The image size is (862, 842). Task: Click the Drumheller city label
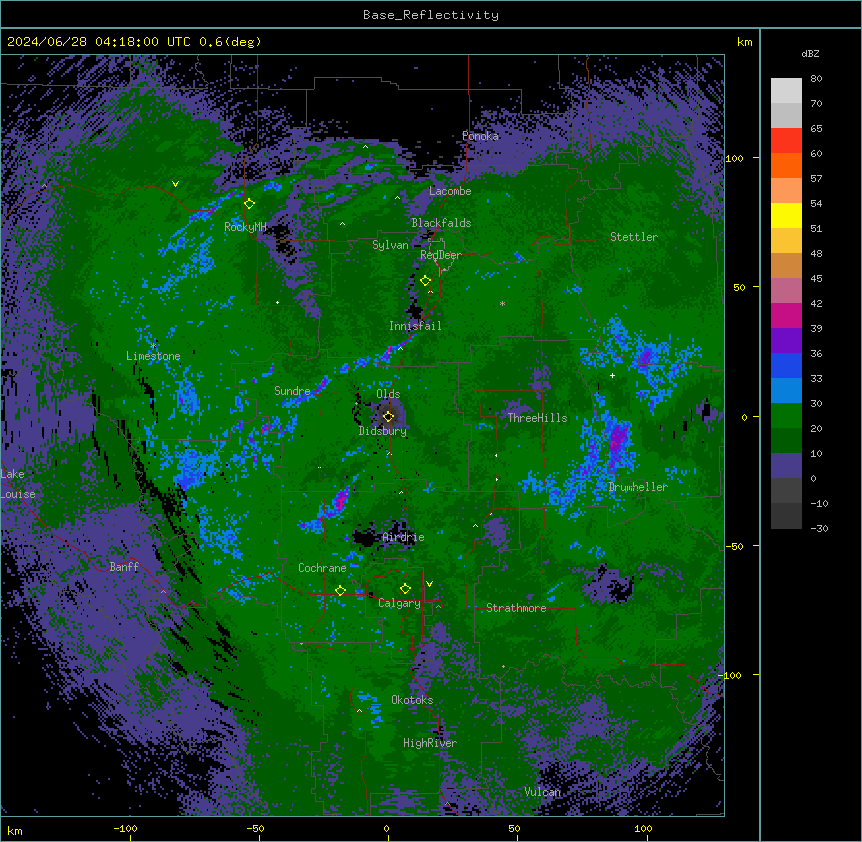(638, 487)
